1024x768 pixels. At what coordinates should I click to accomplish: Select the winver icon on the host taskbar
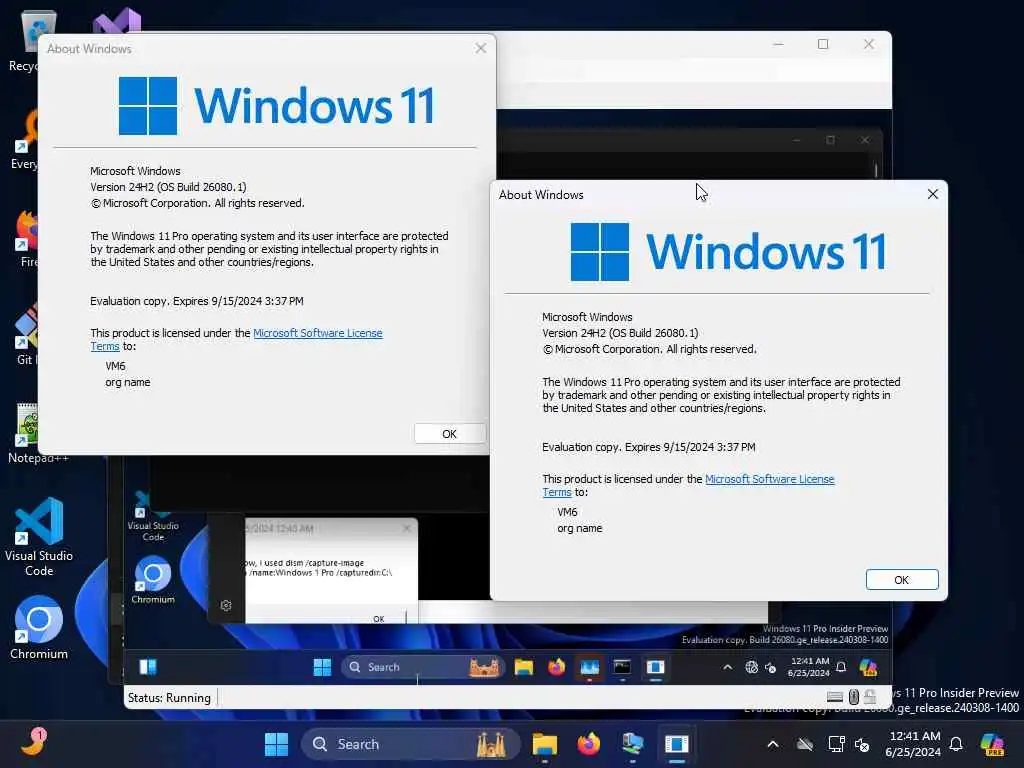[677, 744]
